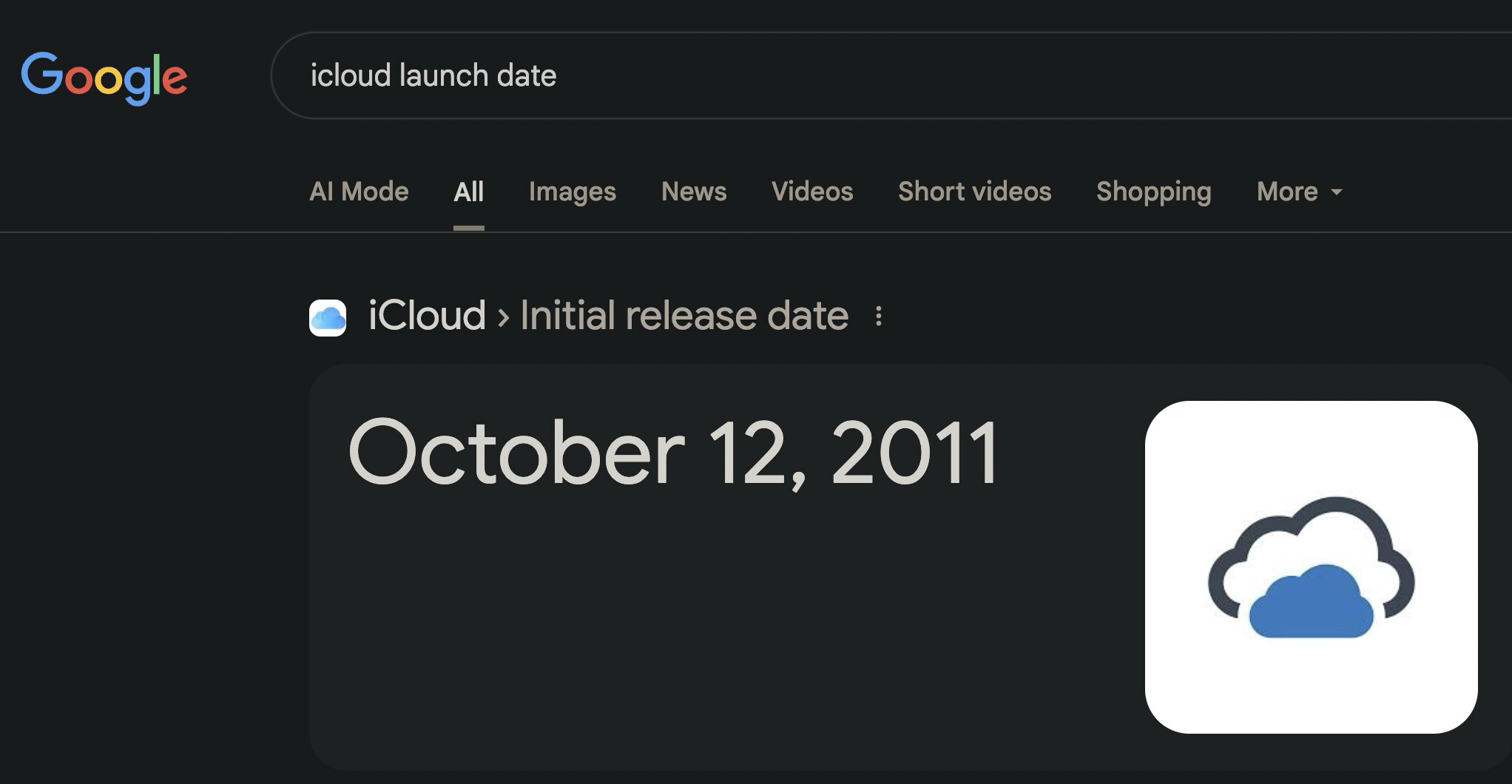Select the All results tab
The image size is (1512, 784).
(468, 192)
